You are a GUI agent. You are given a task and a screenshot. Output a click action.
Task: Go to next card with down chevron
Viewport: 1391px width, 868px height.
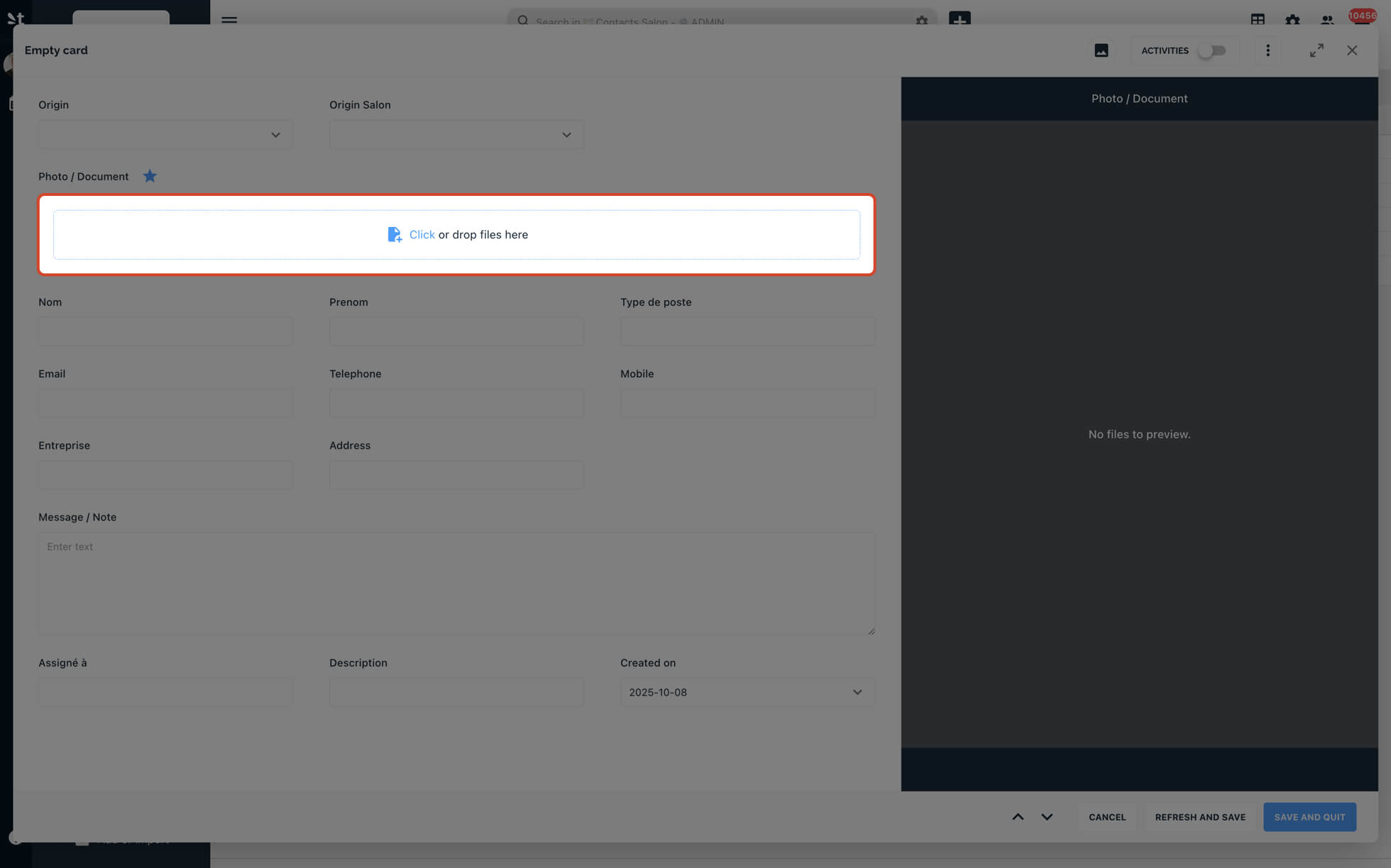(1047, 817)
